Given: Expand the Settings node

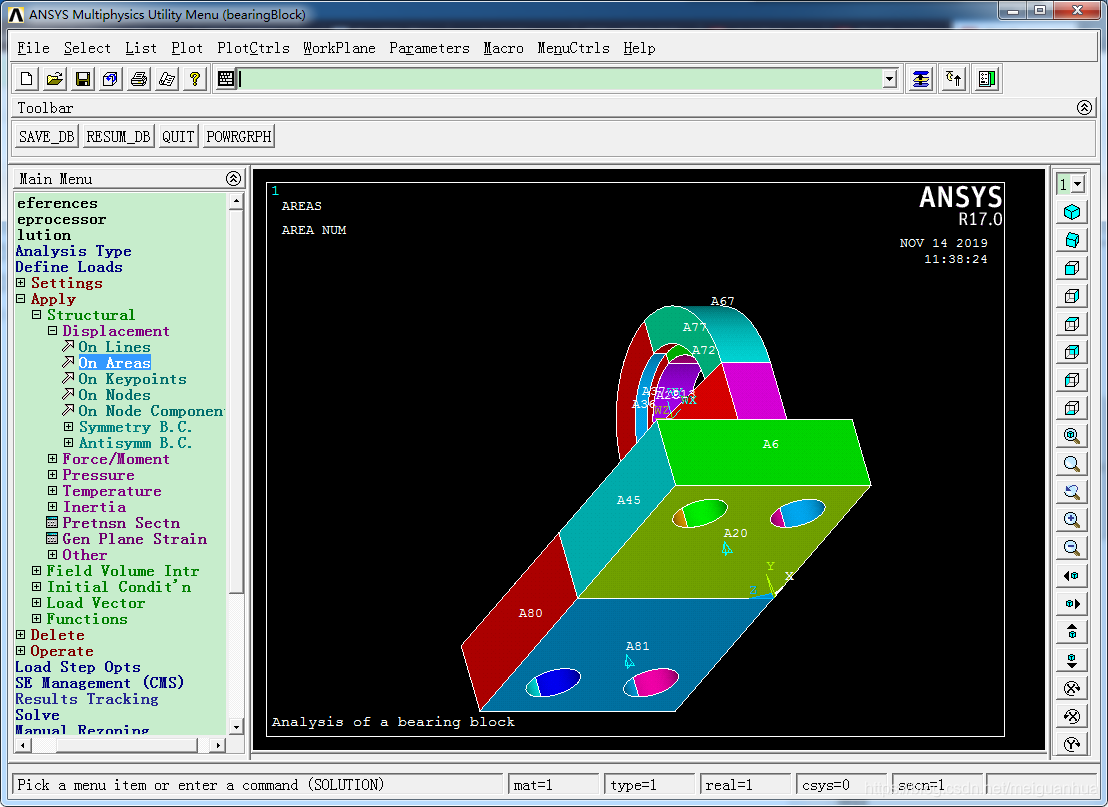Looking at the screenshot, I should pos(20,283).
